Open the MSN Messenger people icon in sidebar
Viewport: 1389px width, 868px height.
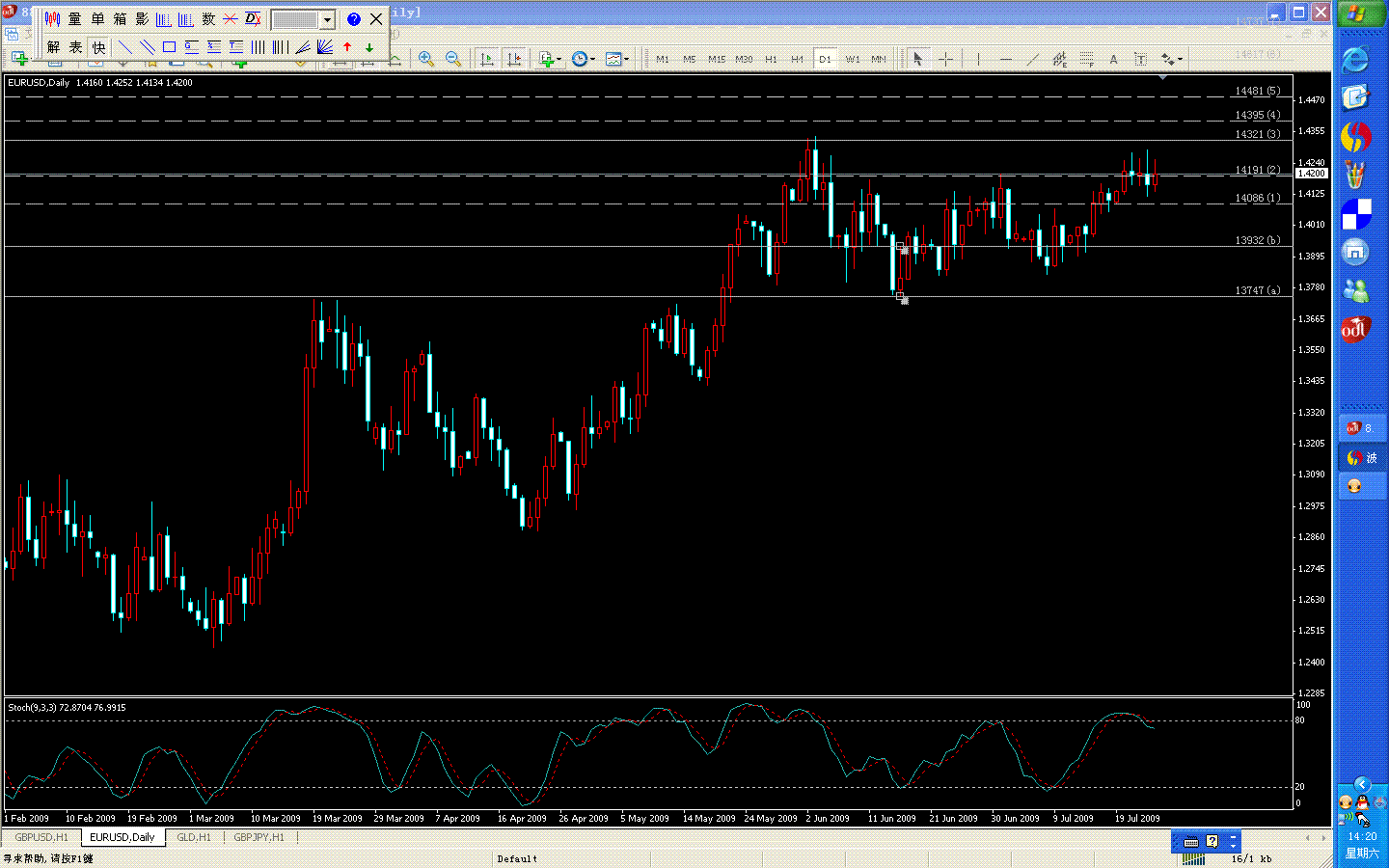click(1356, 289)
